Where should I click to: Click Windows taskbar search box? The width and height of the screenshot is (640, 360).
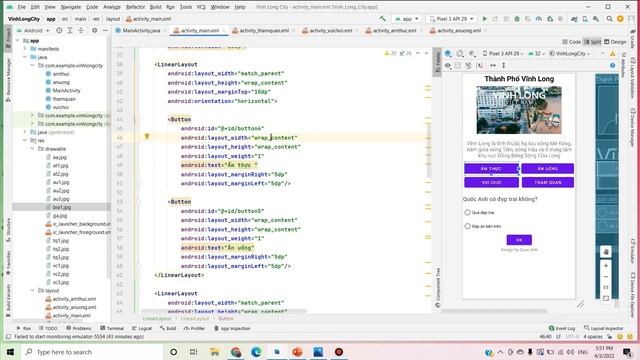pos(92,352)
